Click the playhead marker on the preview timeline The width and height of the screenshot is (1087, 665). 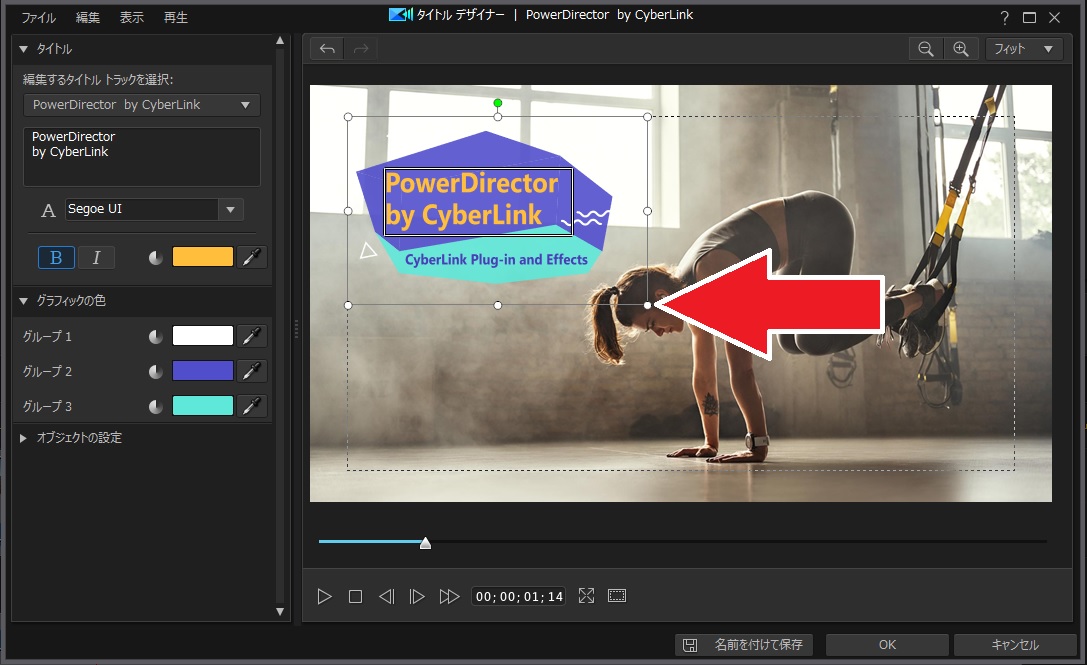[x=426, y=543]
